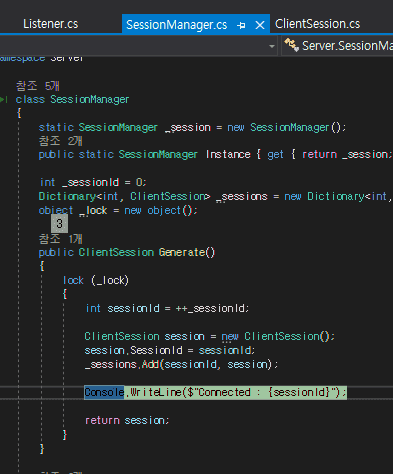393x474 pixels.
Task: Open the ClientSession.cs tab
Action: (x=317, y=24)
